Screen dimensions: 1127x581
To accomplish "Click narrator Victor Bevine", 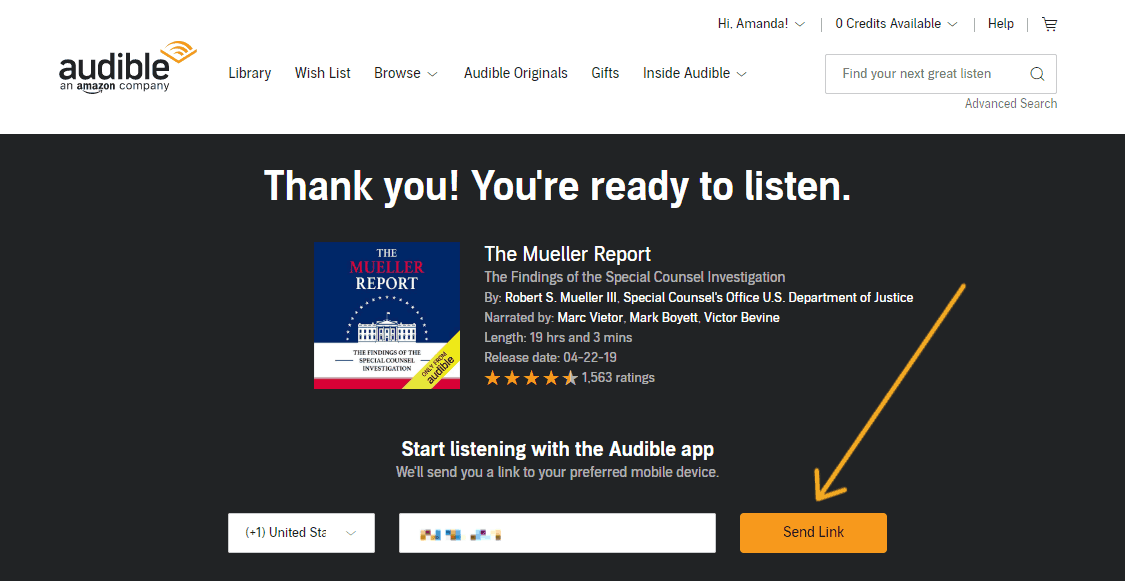I will (x=742, y=318).
